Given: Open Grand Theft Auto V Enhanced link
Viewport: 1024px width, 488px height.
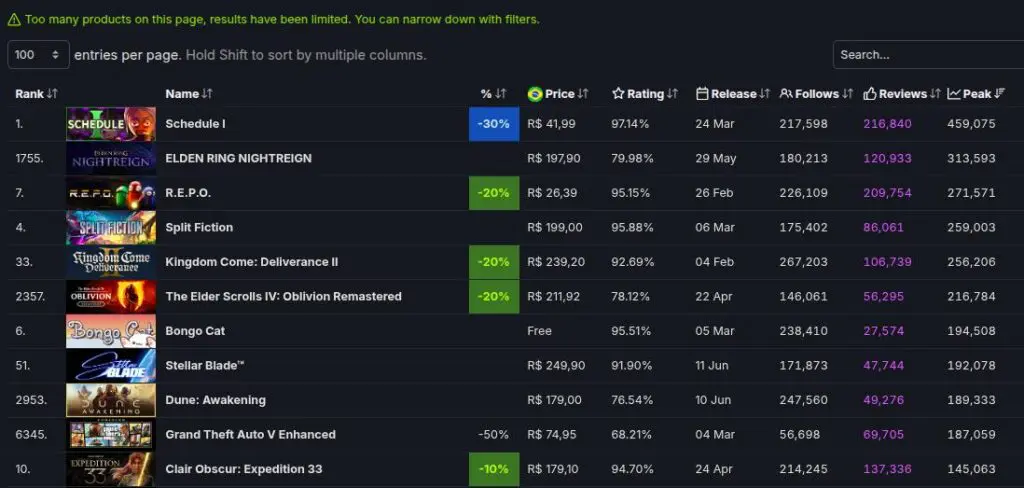Looking at the screenshot, I should (251, 435).
